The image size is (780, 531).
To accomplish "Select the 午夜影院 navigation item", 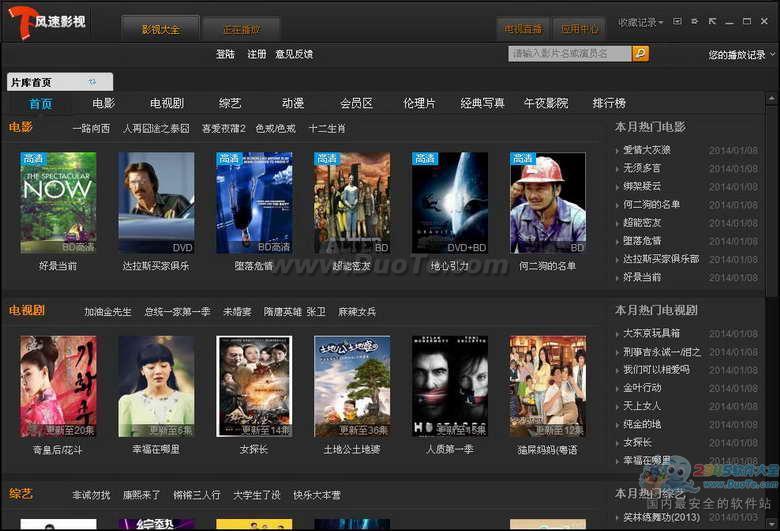I will (x=546, y=103).
